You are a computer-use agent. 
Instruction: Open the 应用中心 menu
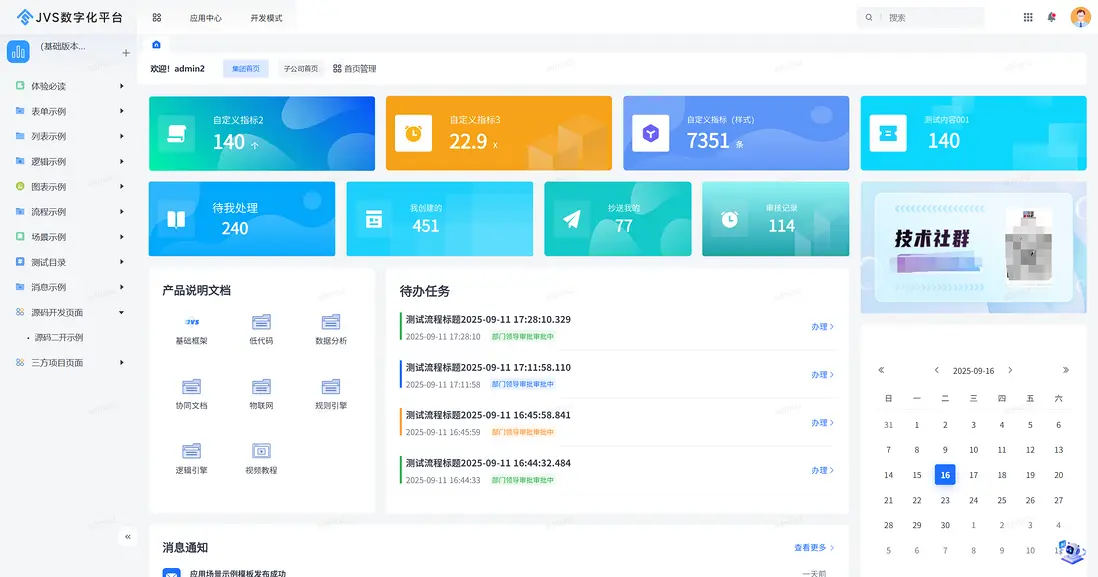pos(207,16)
